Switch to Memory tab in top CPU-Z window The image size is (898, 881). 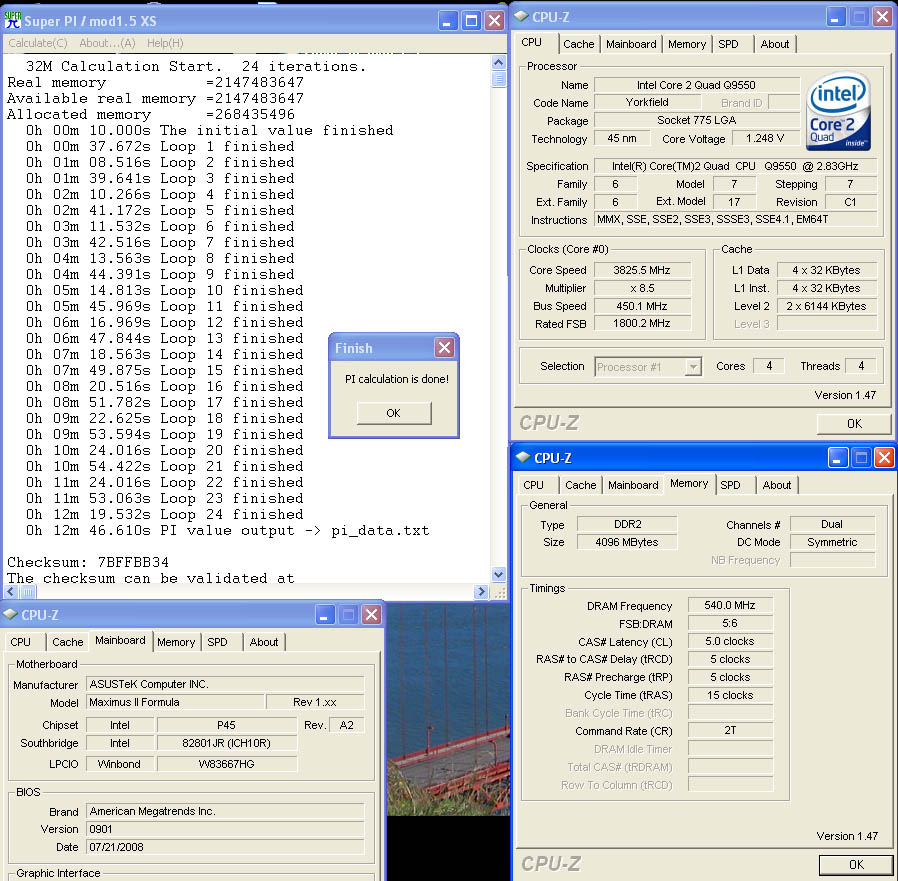(x=687, y=44)
